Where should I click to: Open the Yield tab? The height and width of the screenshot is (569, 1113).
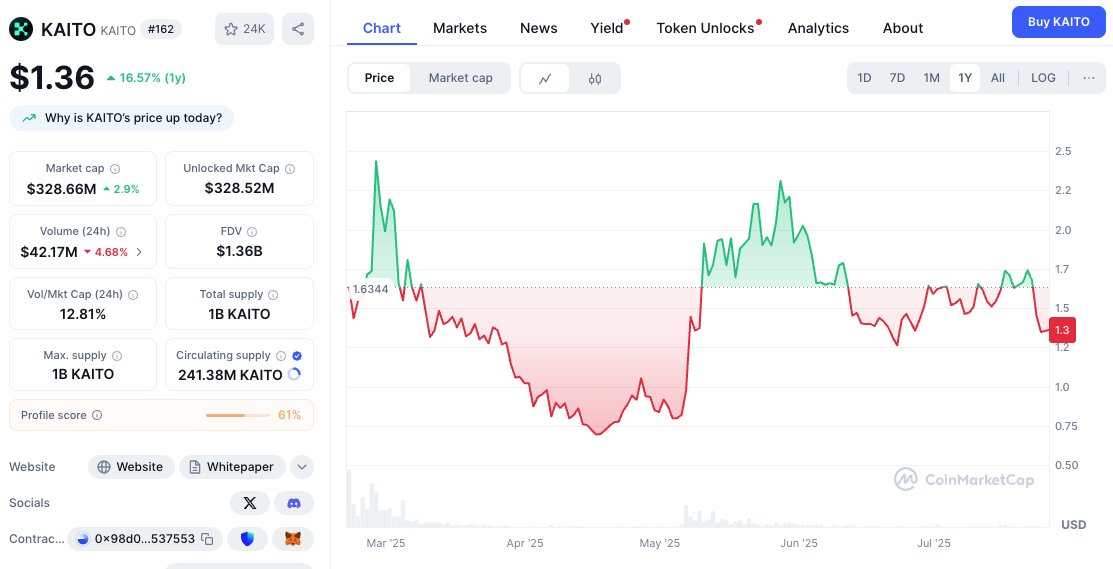608,28
